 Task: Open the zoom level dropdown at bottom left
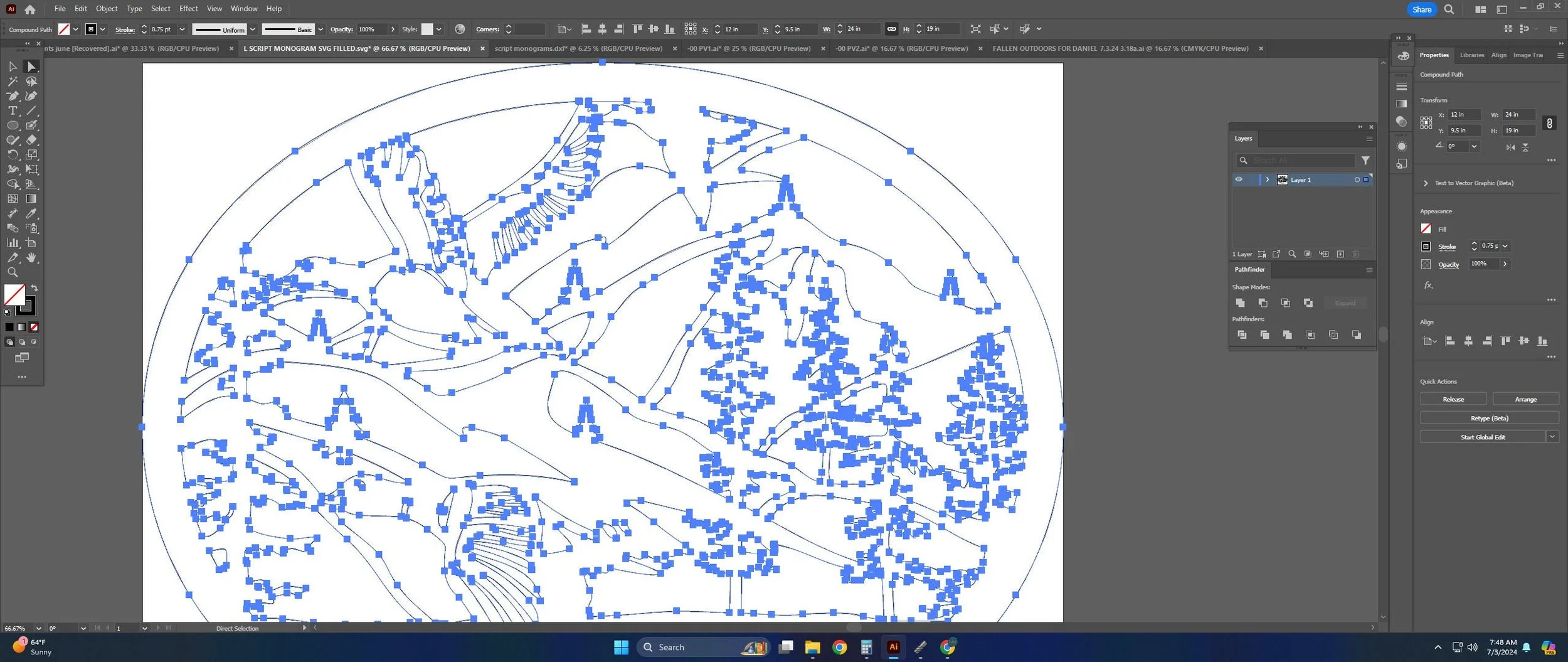(x=38, y=628)
